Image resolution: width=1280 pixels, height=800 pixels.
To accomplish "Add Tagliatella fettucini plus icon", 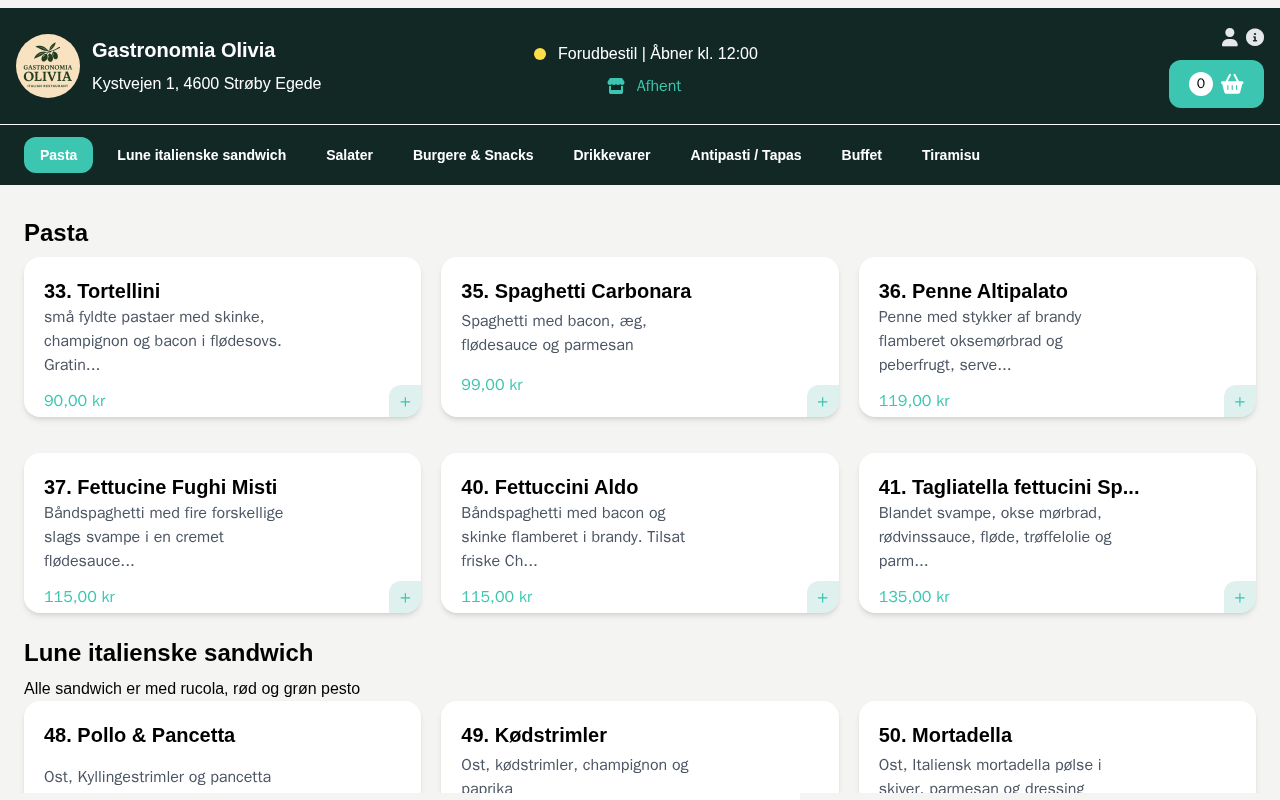I will pos(1239,597).
